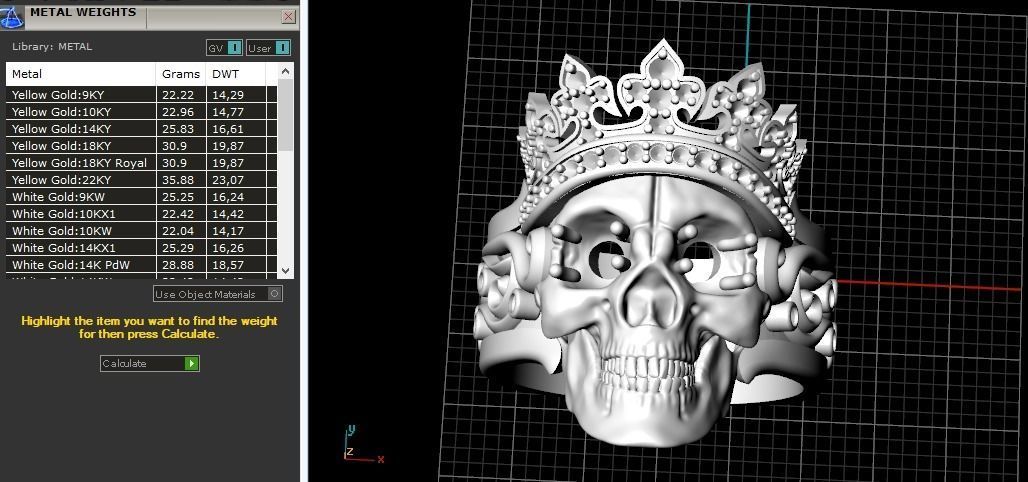Click the 14,29 DWT value
The height and width of the screenshot is (482, 1028).
(x=227, y=95)
